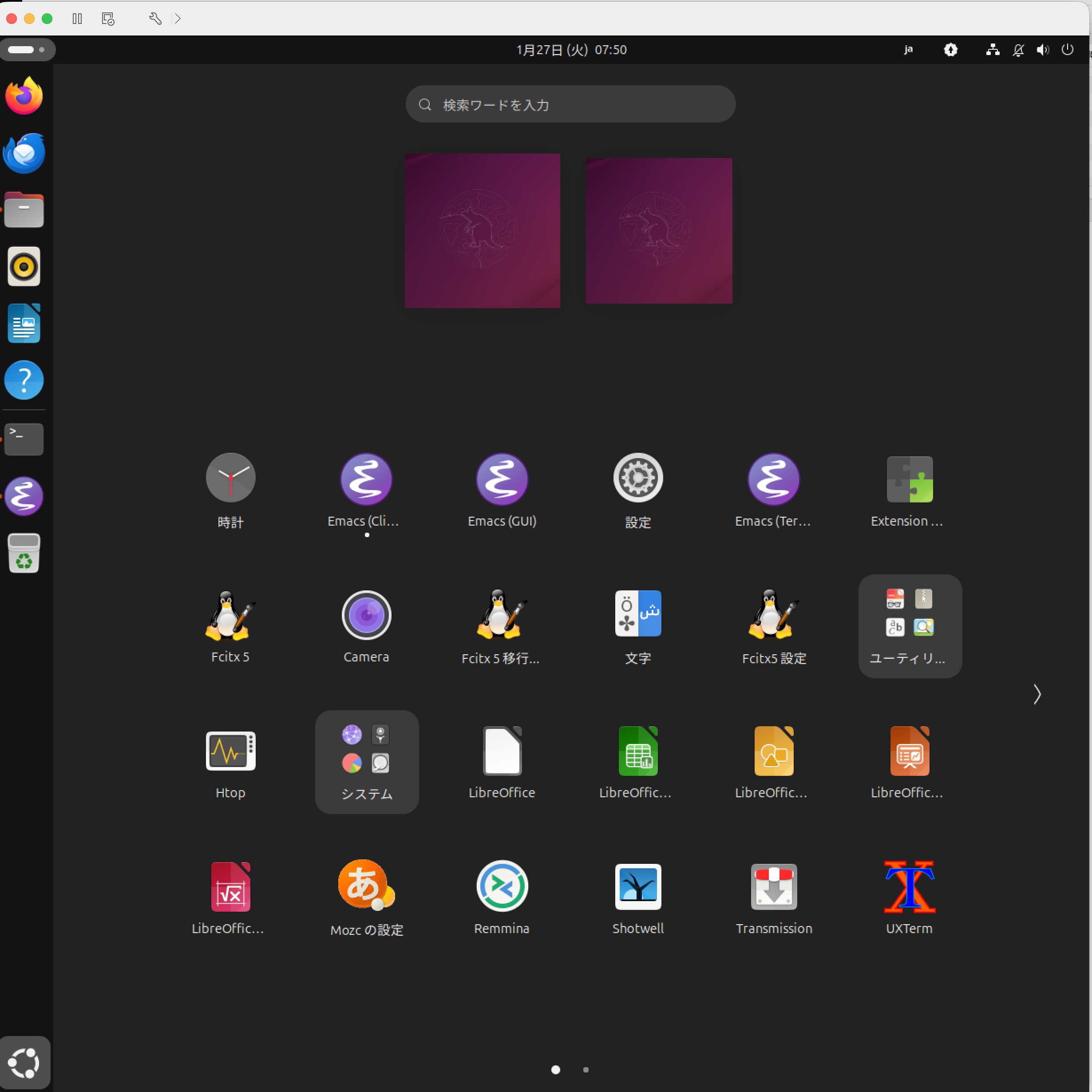Expand the ユーティリティ app folder
The image size is (1092, 1092).
910,626
